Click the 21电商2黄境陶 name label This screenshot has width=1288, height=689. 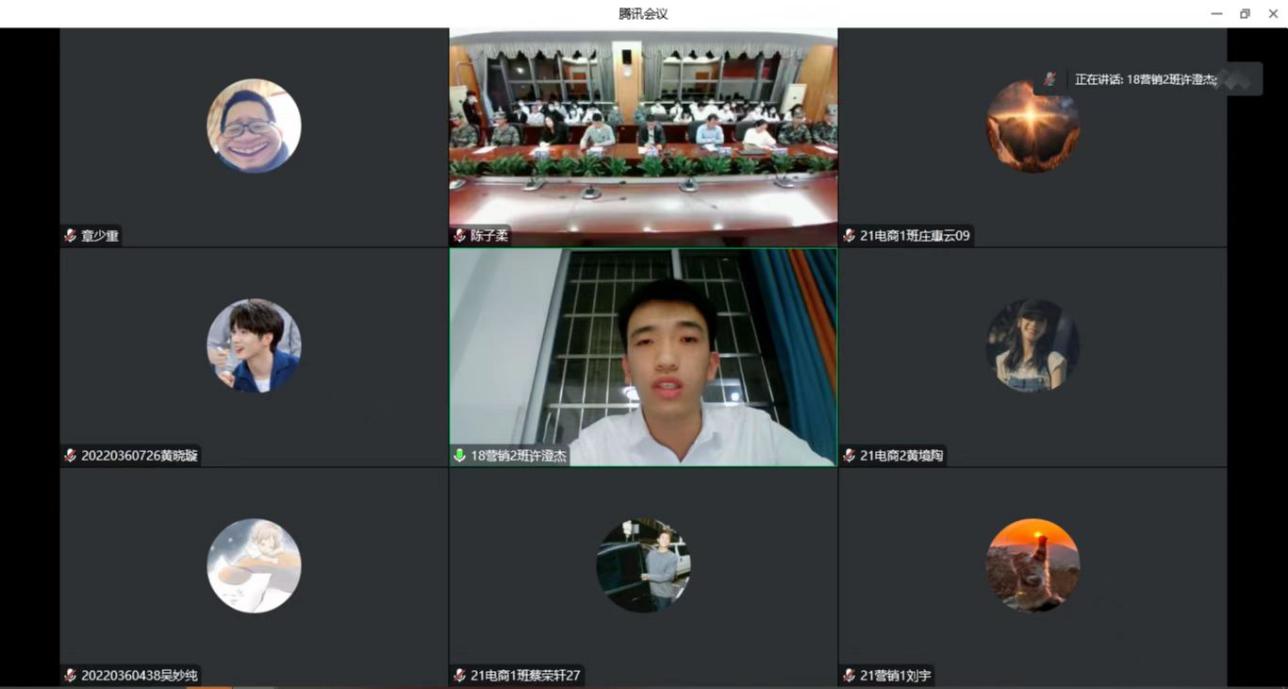[x=901, y=456]
